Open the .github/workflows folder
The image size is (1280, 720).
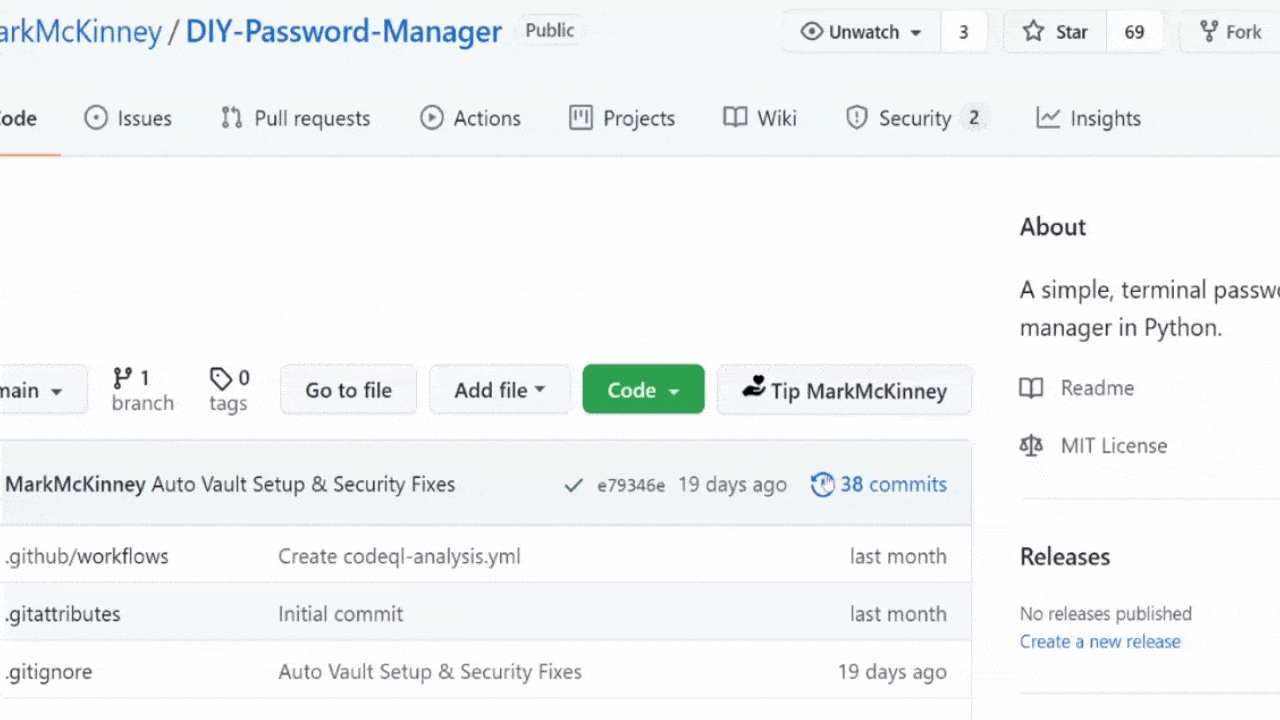(x=87, y=556)
